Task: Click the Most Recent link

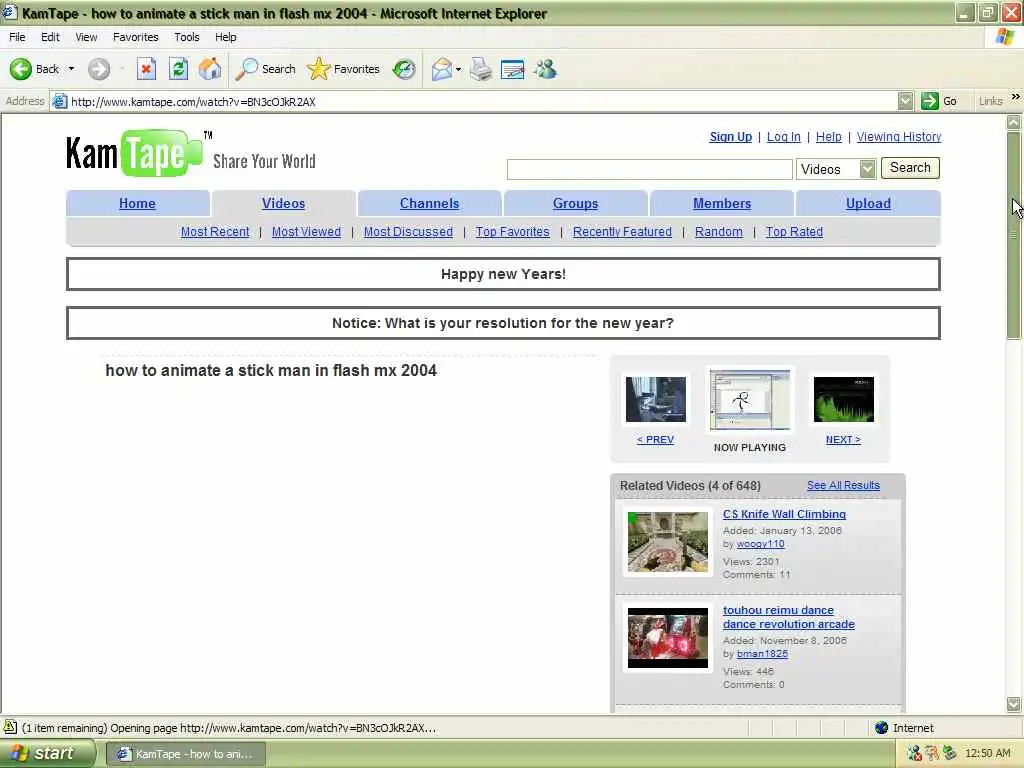Action: pyautogui.click(x=215, y=232)
